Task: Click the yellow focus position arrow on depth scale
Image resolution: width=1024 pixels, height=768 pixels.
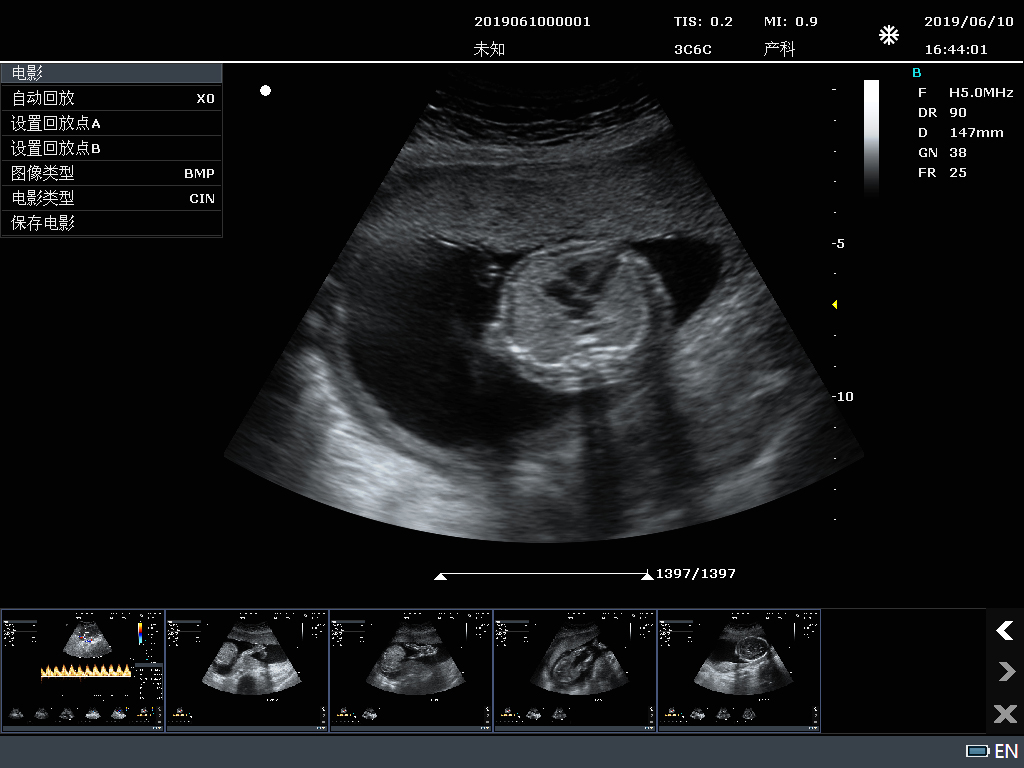Action: click(835, 304)
